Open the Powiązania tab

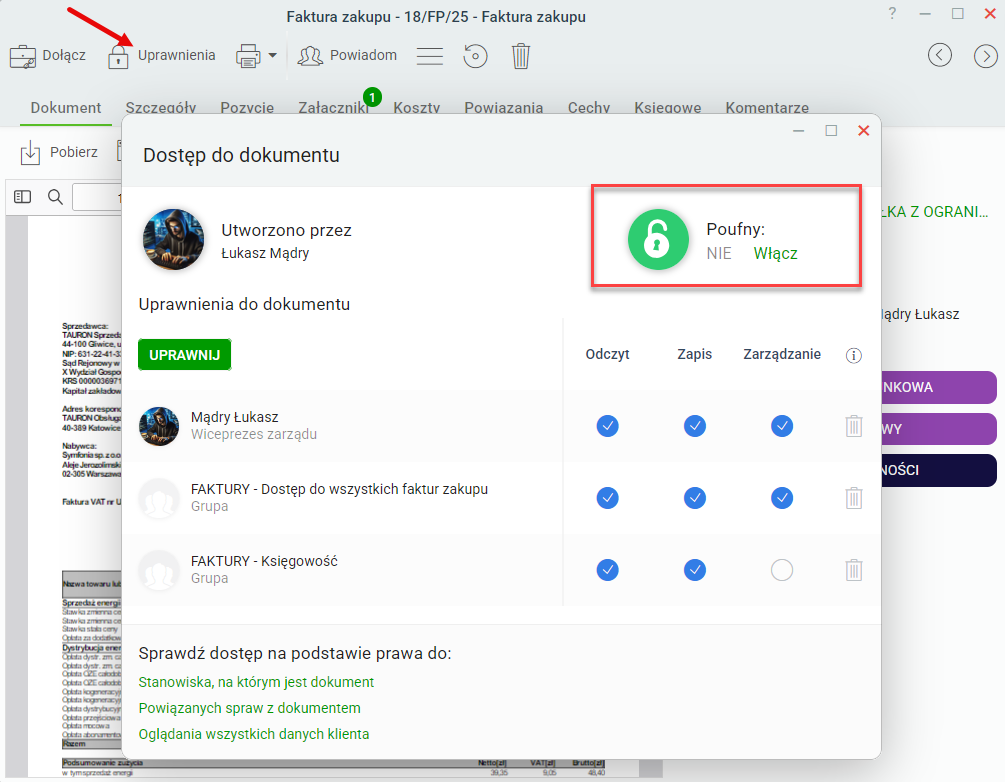click(504, 108)
